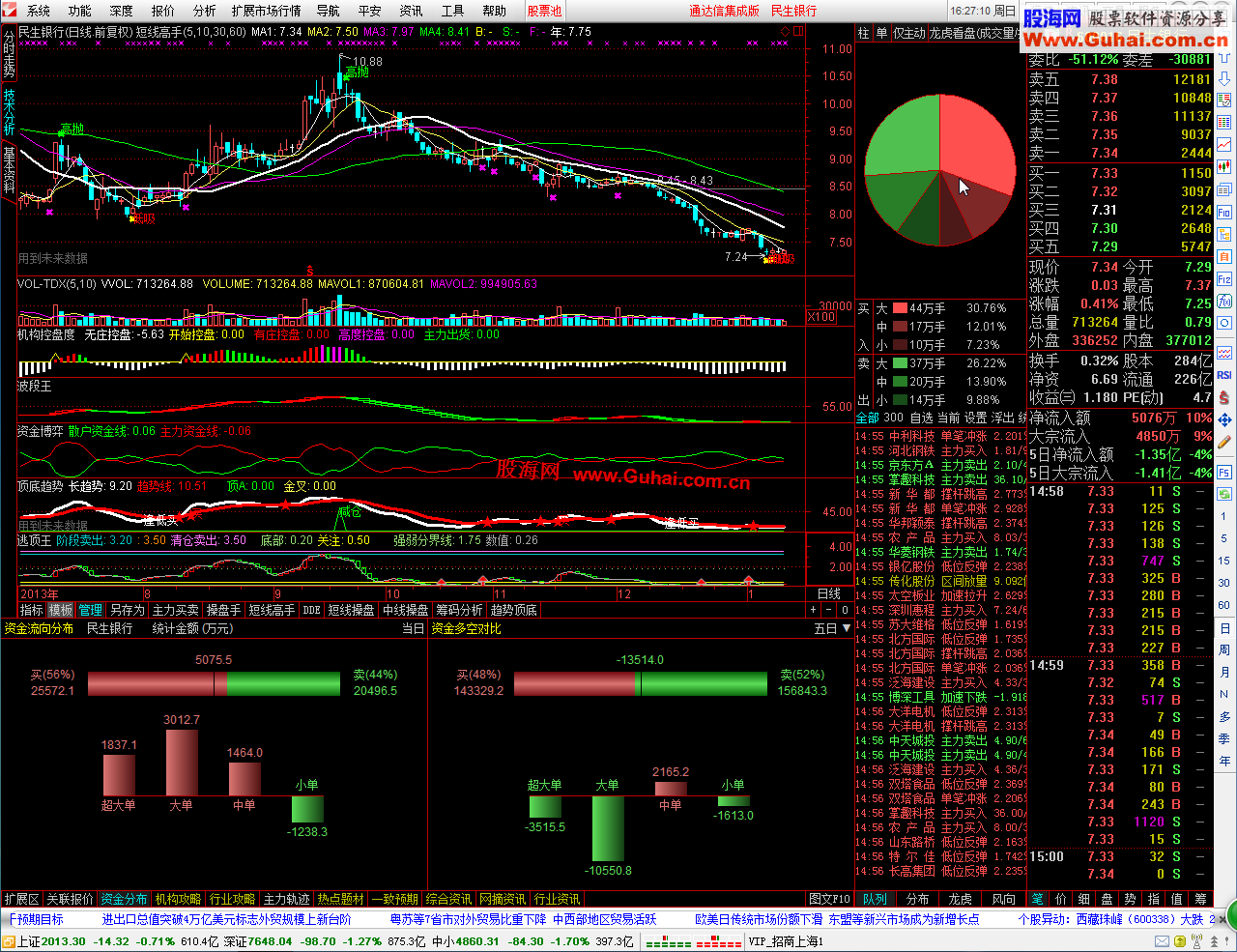This screenshot has height=952, width=1237.
Task: Switch to 机构攻略 bottom tab
Action: [x=178, y=899]
